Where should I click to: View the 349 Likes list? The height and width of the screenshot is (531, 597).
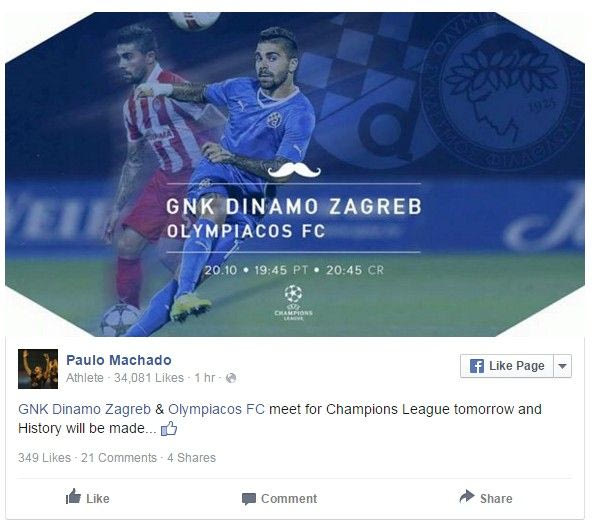45,458
